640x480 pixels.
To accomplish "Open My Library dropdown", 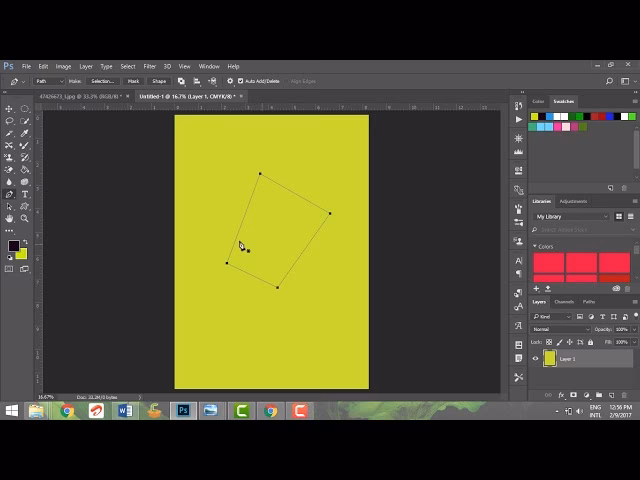I will tap(571, 217).
